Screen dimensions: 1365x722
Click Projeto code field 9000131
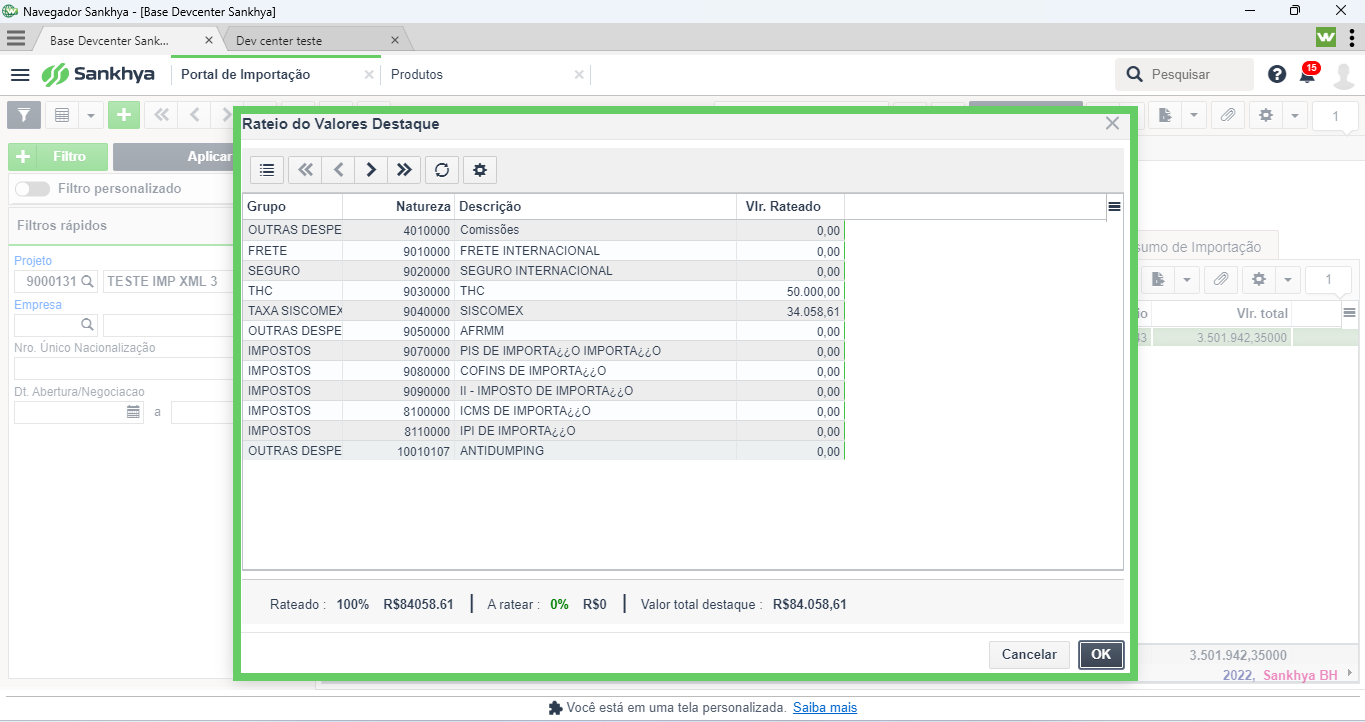46,281
